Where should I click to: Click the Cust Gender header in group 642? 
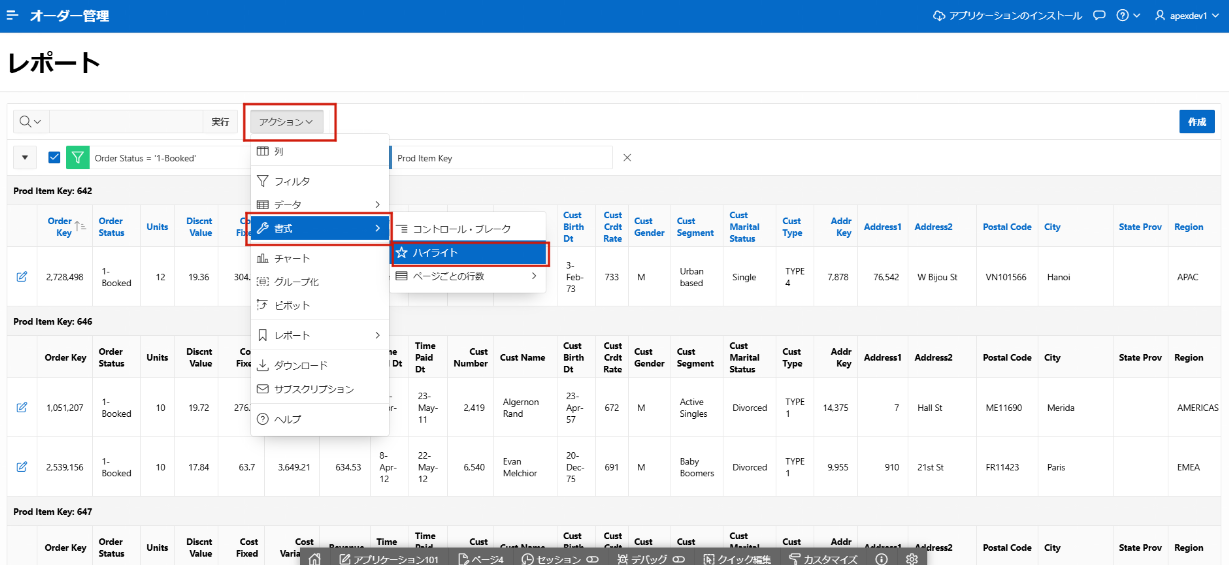[x=649, y=227]
